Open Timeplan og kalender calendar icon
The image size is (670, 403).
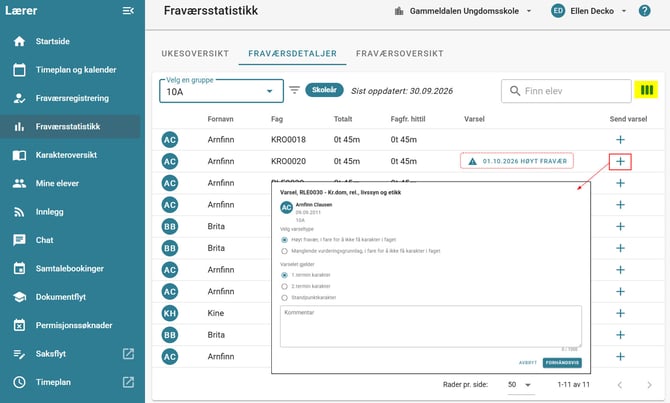click(19, 70)
